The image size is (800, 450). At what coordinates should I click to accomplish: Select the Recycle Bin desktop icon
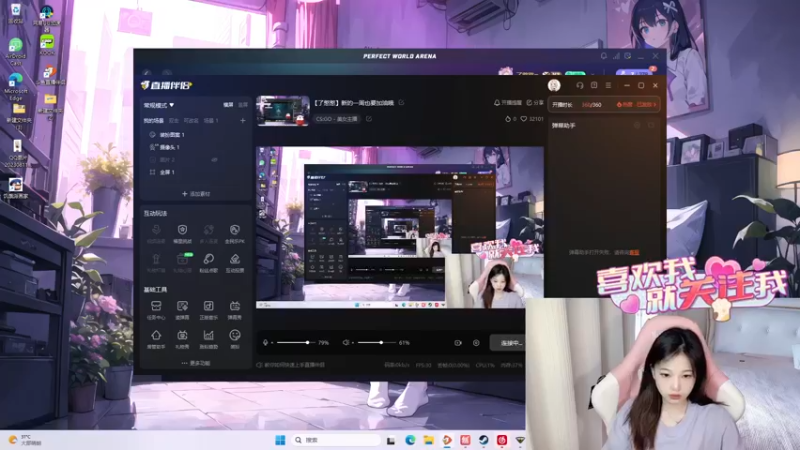tap(15, 13)
